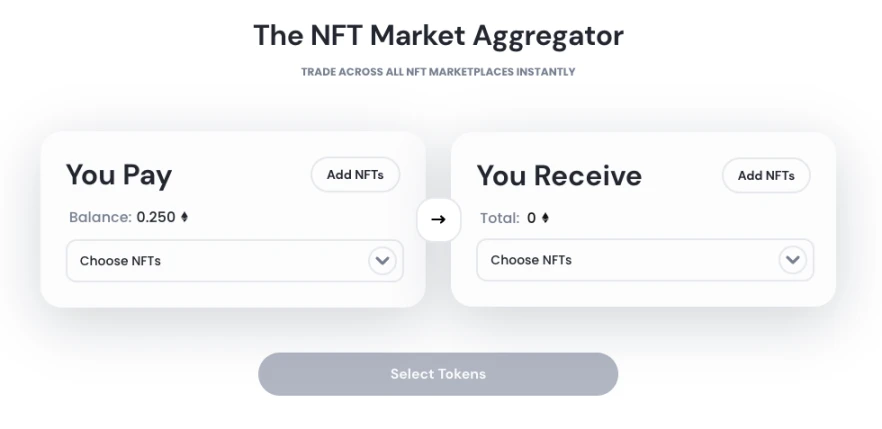Viewport: 882px width, 429px height.
Task: Click the Ethereum icon beside Total
Action: pos(545,218)
